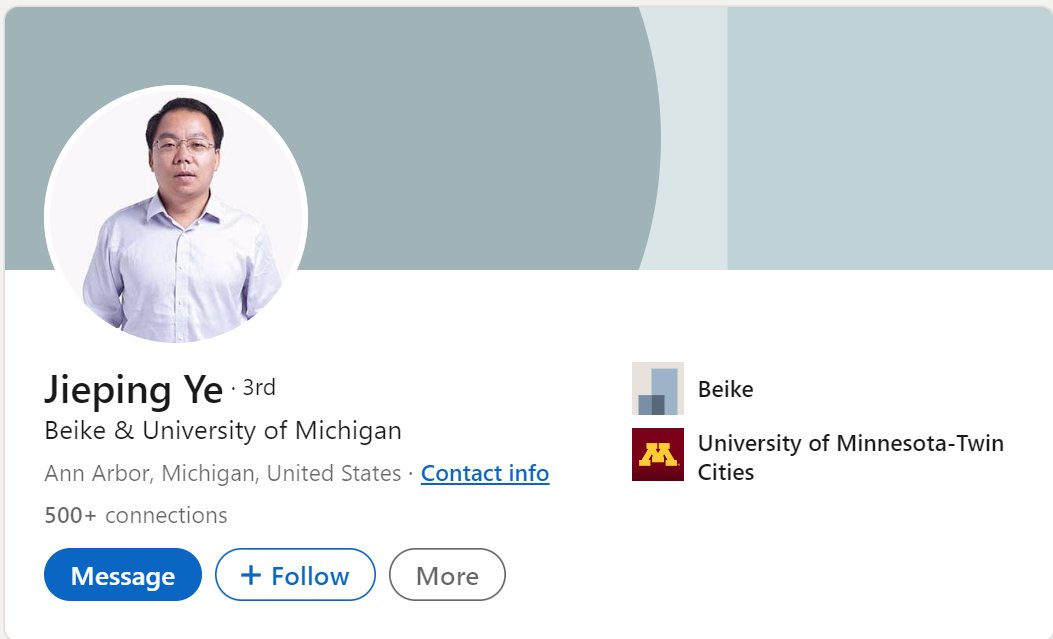Click the word Cities under university name
Image resolution: width=1053 pixels, height=639 pixels.
tap(725, 471)
